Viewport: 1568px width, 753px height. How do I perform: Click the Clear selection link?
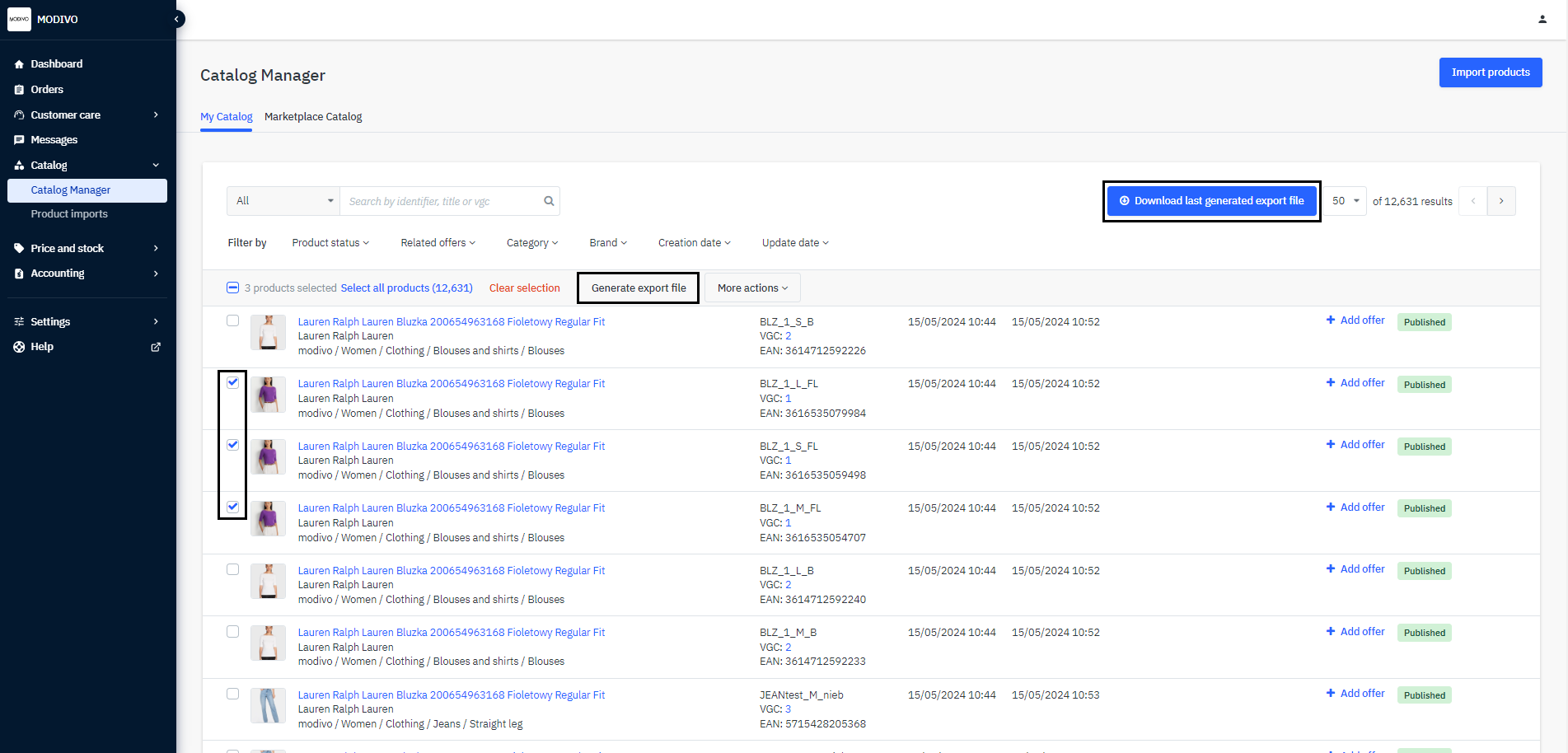tap(525, 288)
